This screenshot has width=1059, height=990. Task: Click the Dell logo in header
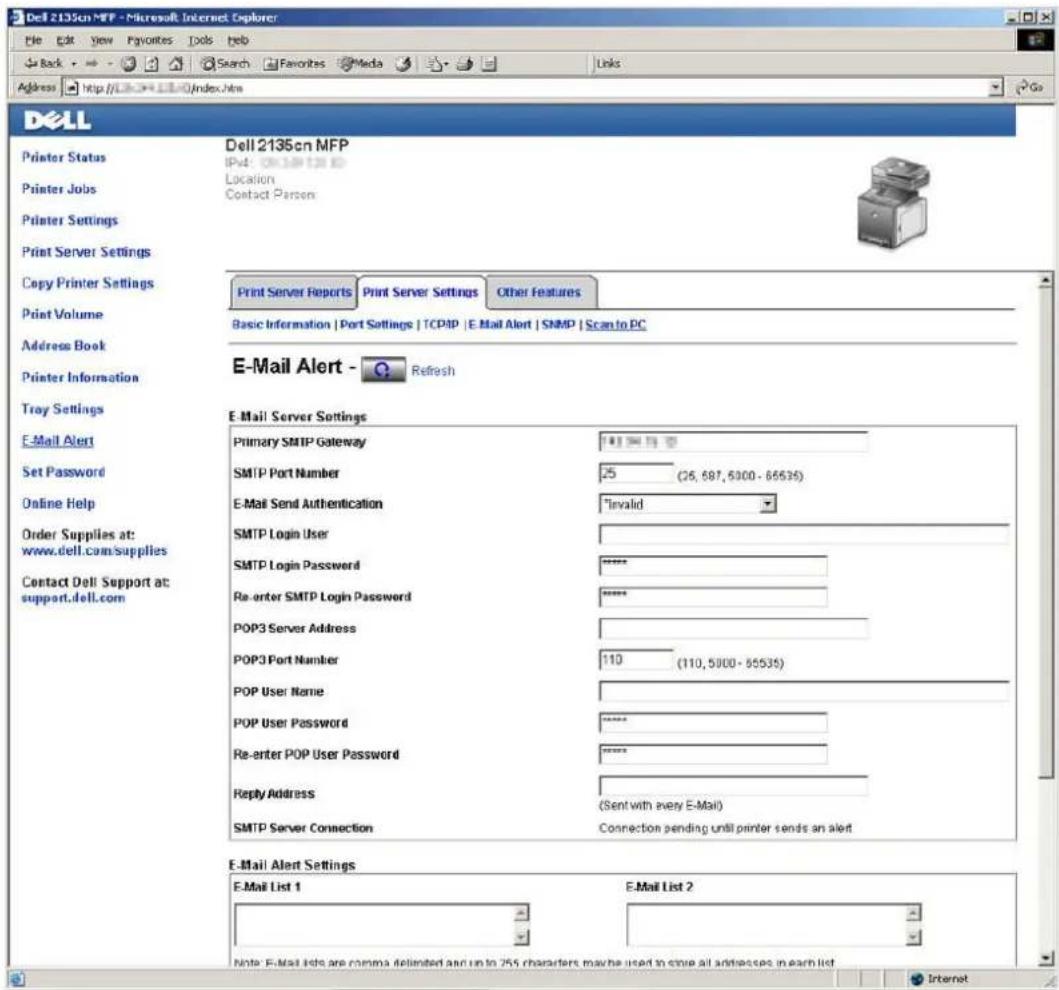(x=57, y=120)
